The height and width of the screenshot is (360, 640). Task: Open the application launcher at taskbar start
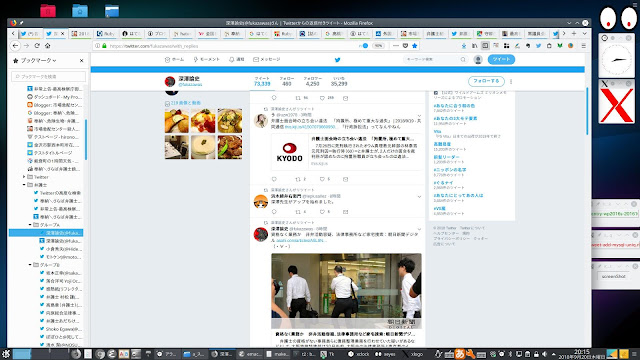[6, 354]
